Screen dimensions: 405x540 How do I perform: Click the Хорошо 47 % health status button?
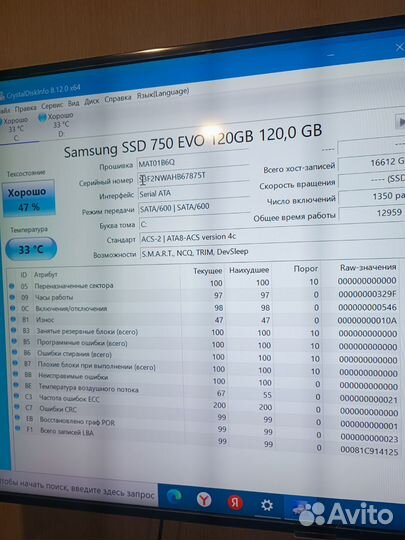(29, 198)
